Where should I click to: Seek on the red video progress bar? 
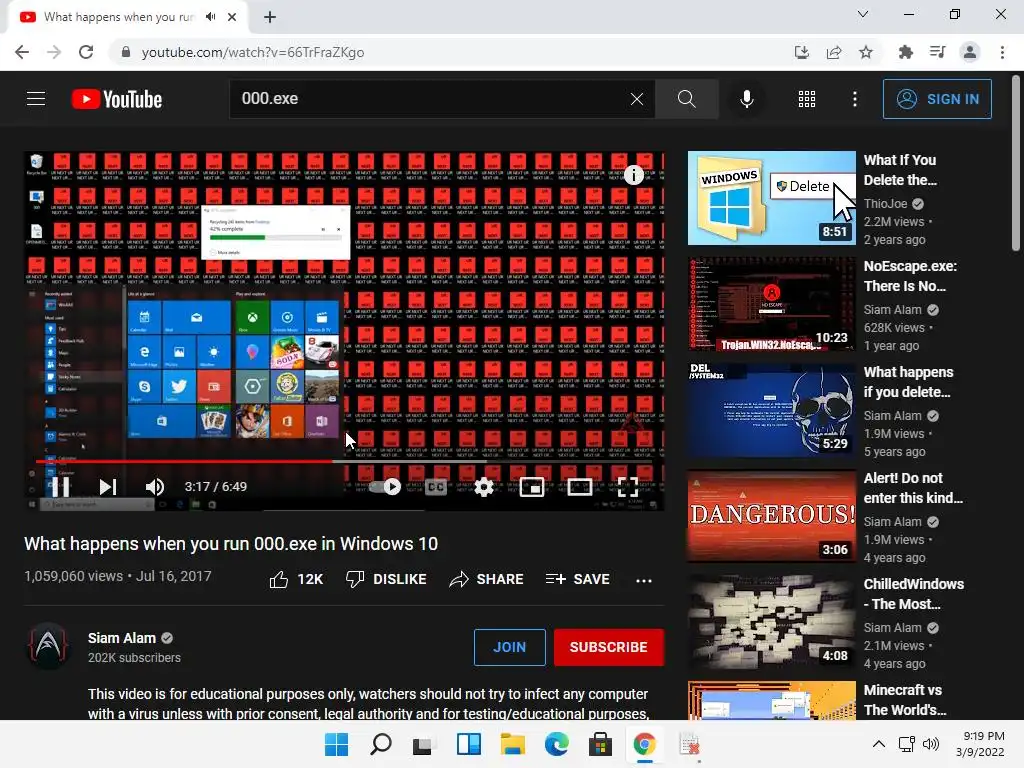click(344, 461)
